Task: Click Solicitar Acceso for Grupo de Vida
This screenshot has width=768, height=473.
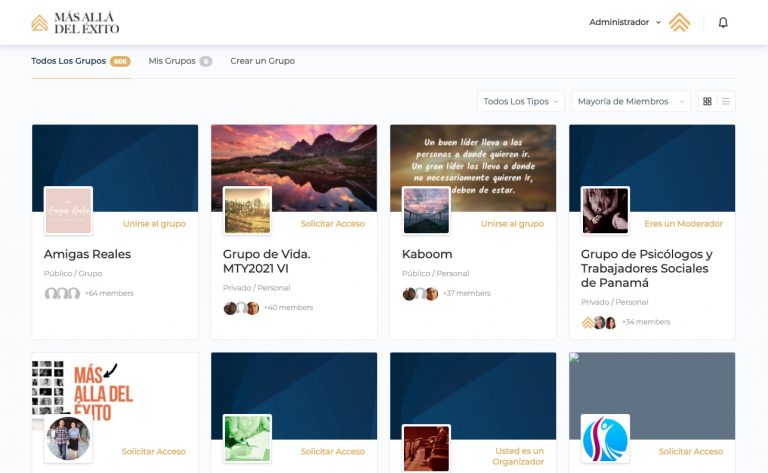Action: 332,224
